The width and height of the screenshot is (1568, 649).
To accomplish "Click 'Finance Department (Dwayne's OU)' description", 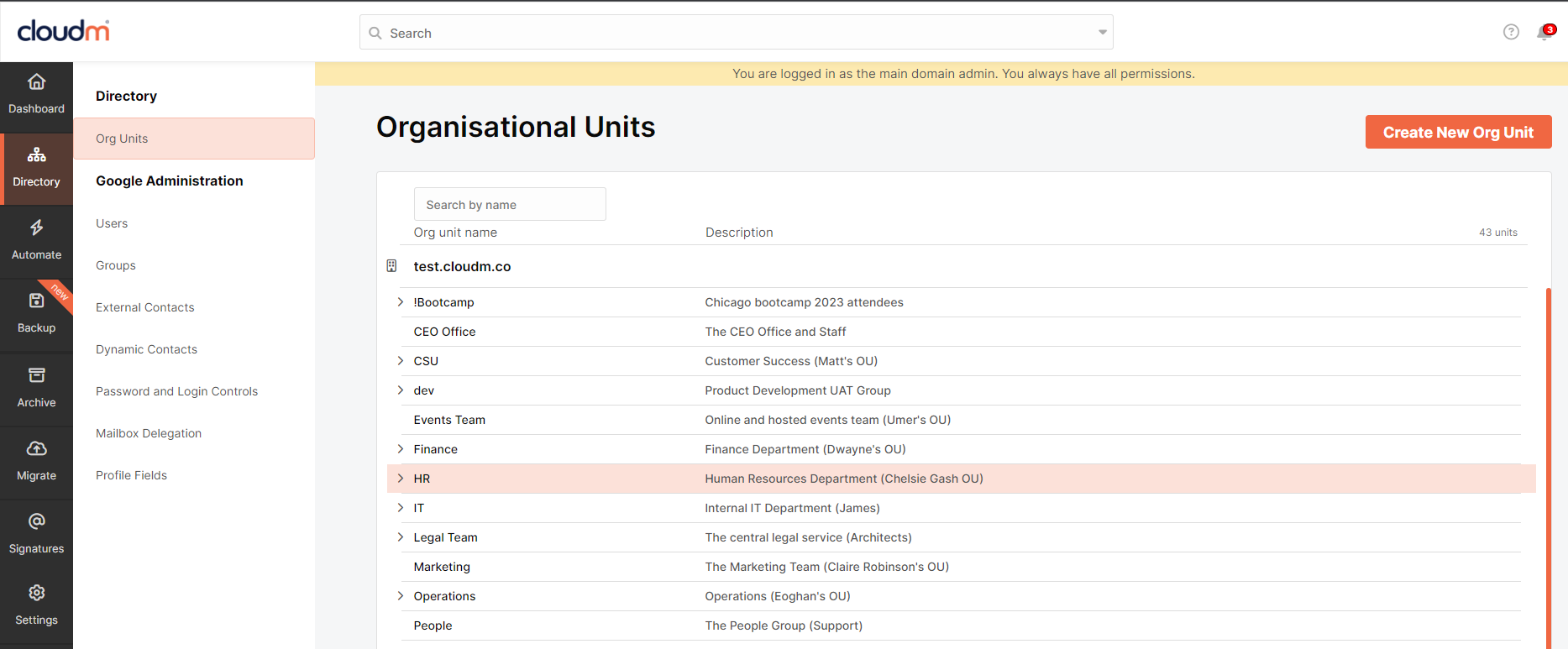I will 805,449.
